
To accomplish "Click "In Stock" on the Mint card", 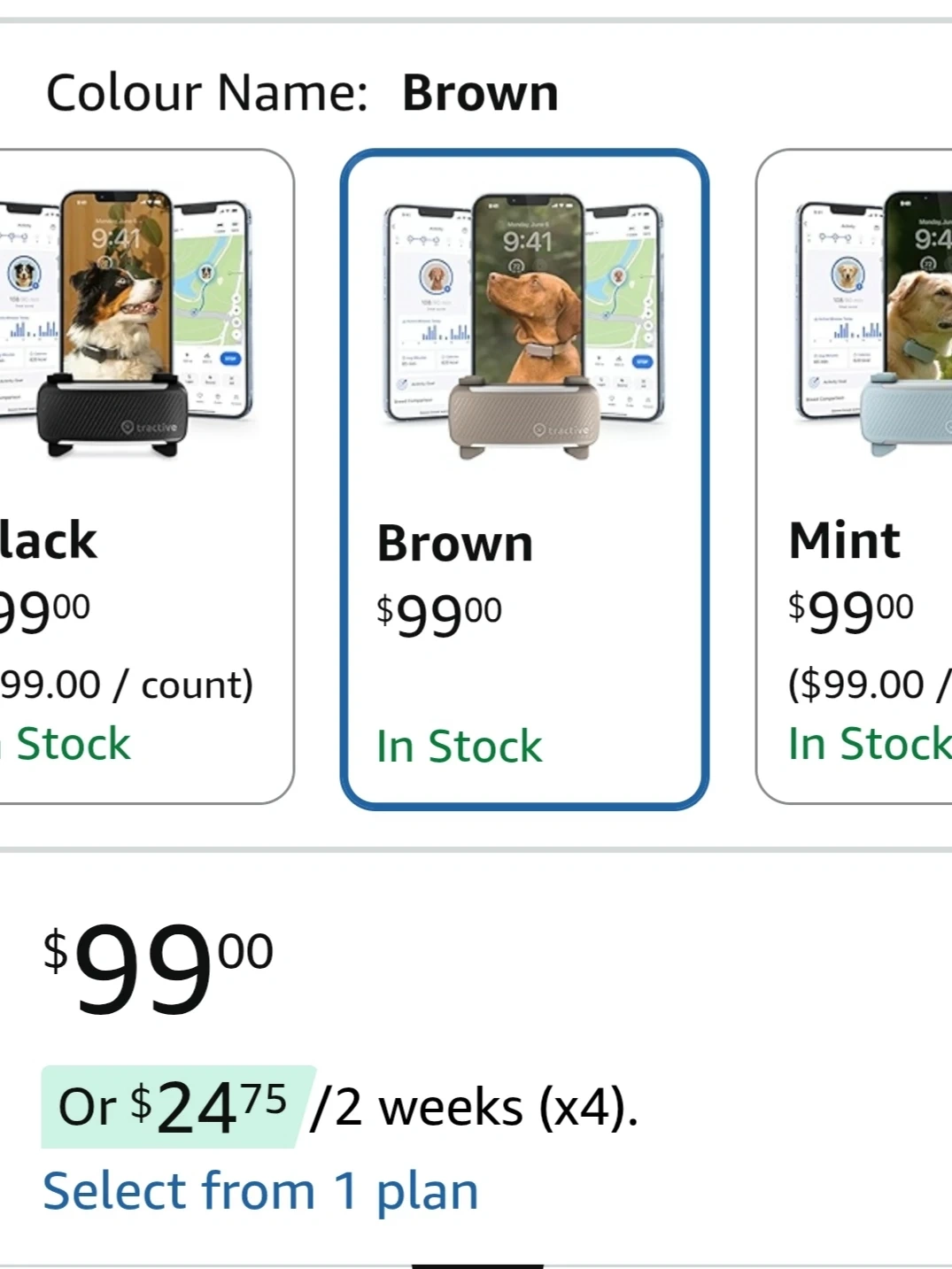I will pyautogui.click(x=868, y=743).
